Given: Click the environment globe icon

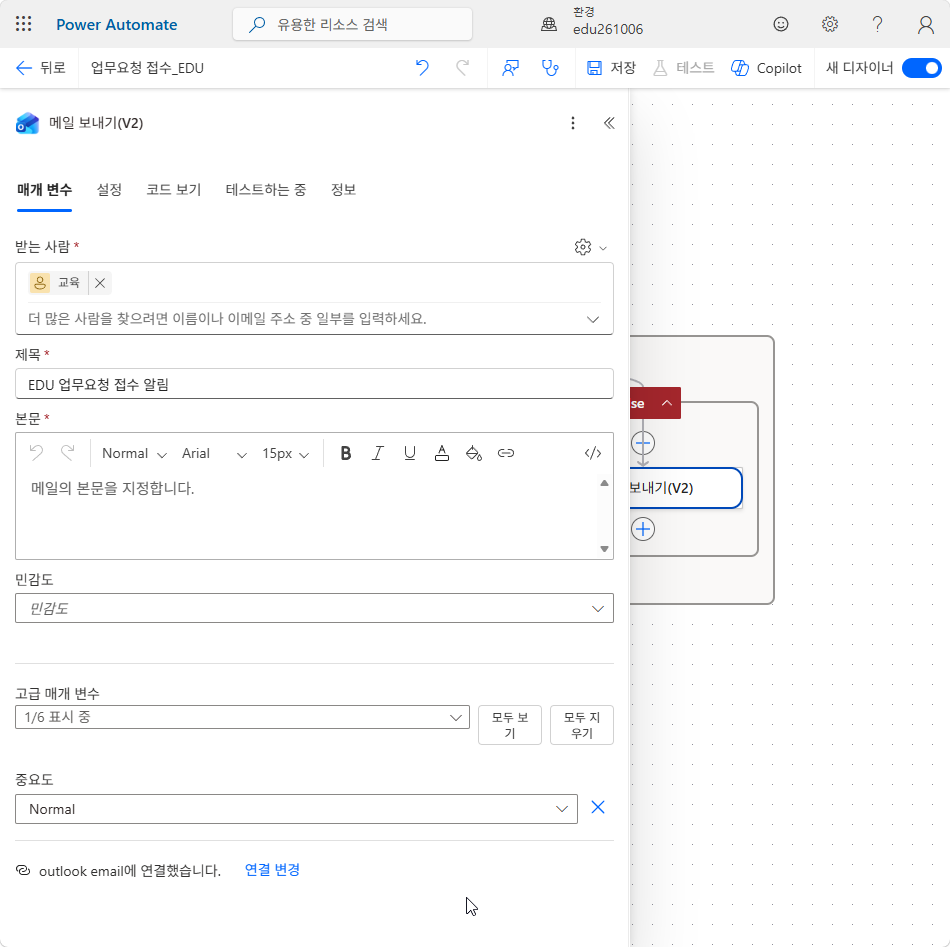Looking at the screenshot, I should tap(549, 24).
